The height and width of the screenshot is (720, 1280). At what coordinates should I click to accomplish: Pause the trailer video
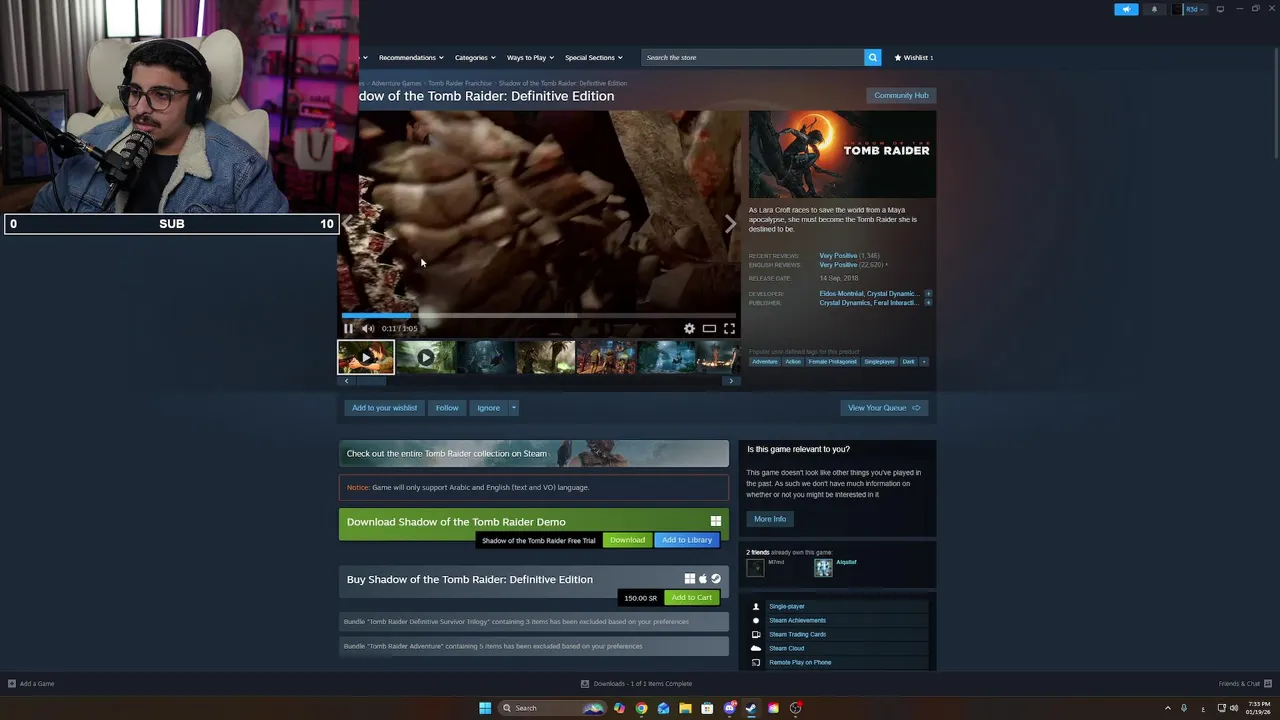(348, 328)
